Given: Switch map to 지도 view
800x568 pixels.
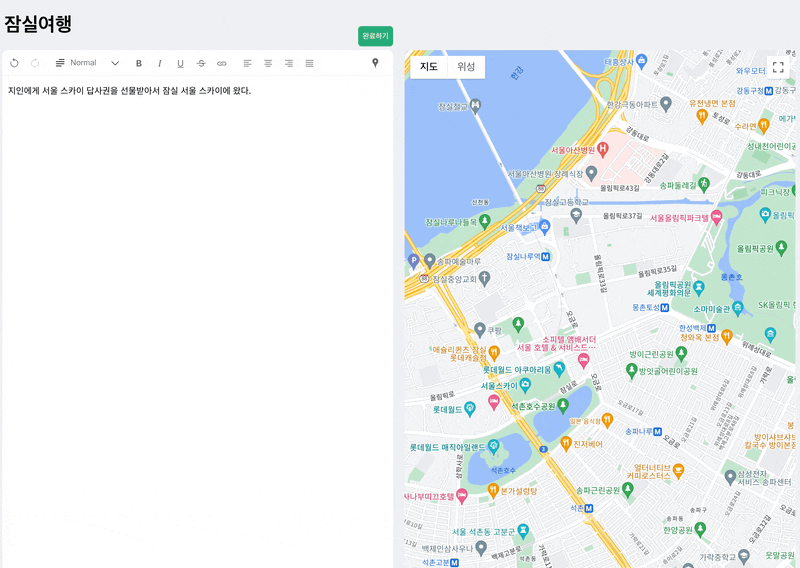Looking at the screenshot, I should [x=429, y=67].
